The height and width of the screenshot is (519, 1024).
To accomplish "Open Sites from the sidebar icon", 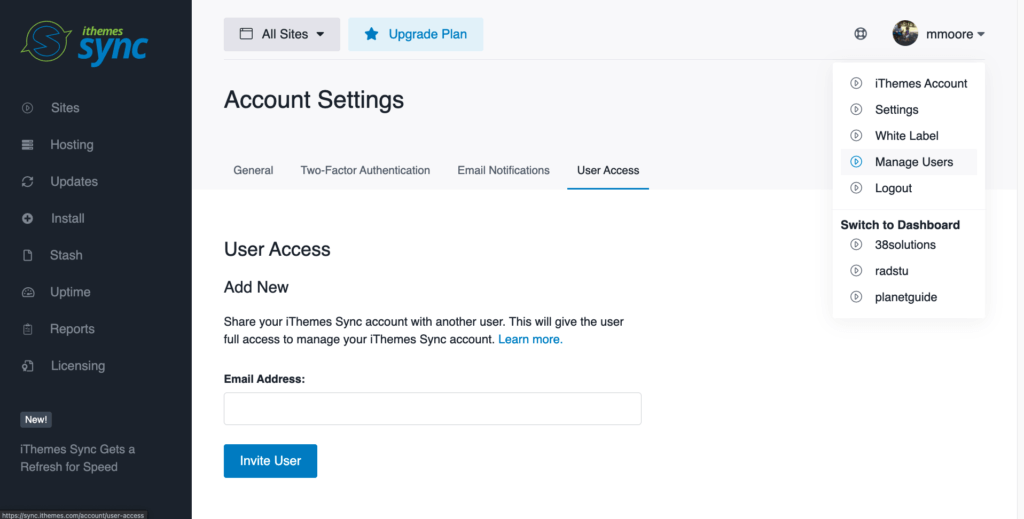I will pos(28,108).
